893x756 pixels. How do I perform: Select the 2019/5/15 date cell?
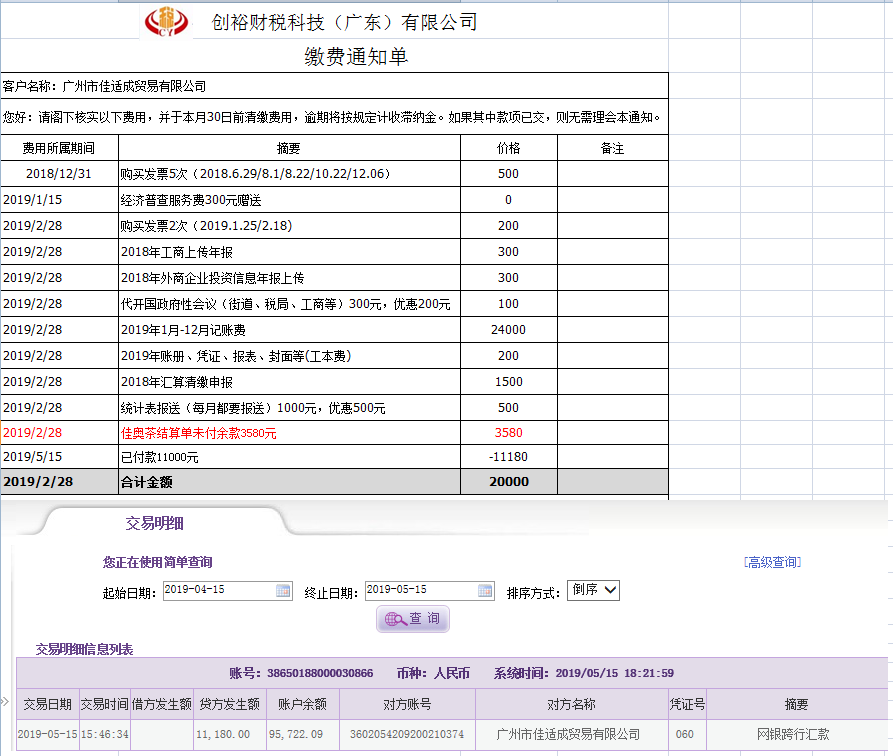[x=59, y=457]
